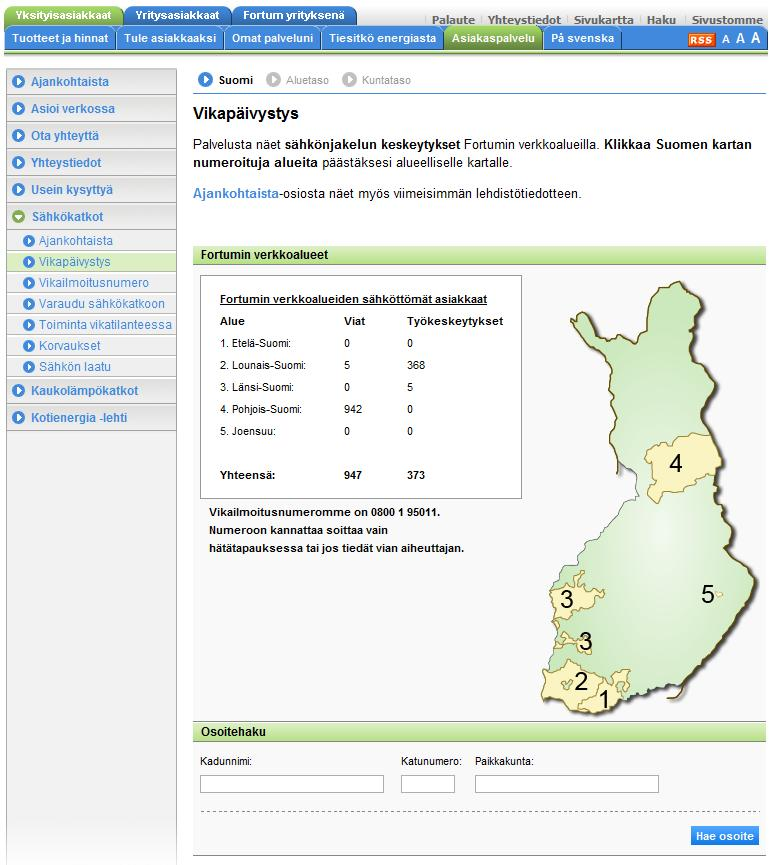
Task: Click the arrow icon beside Ota yhteyttä
Action: coord(18,136)
